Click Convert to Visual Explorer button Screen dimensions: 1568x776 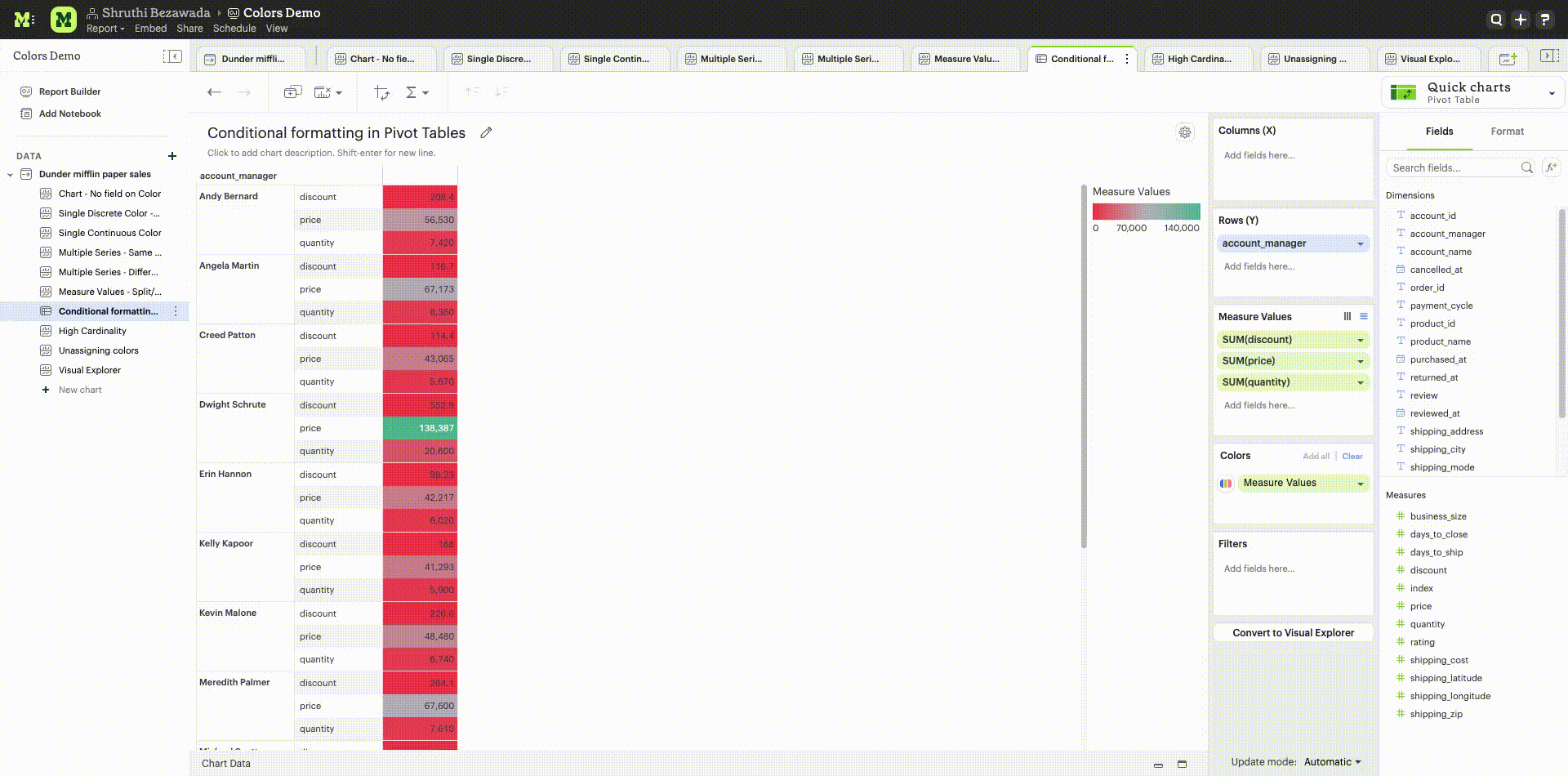coord(1293,633)
